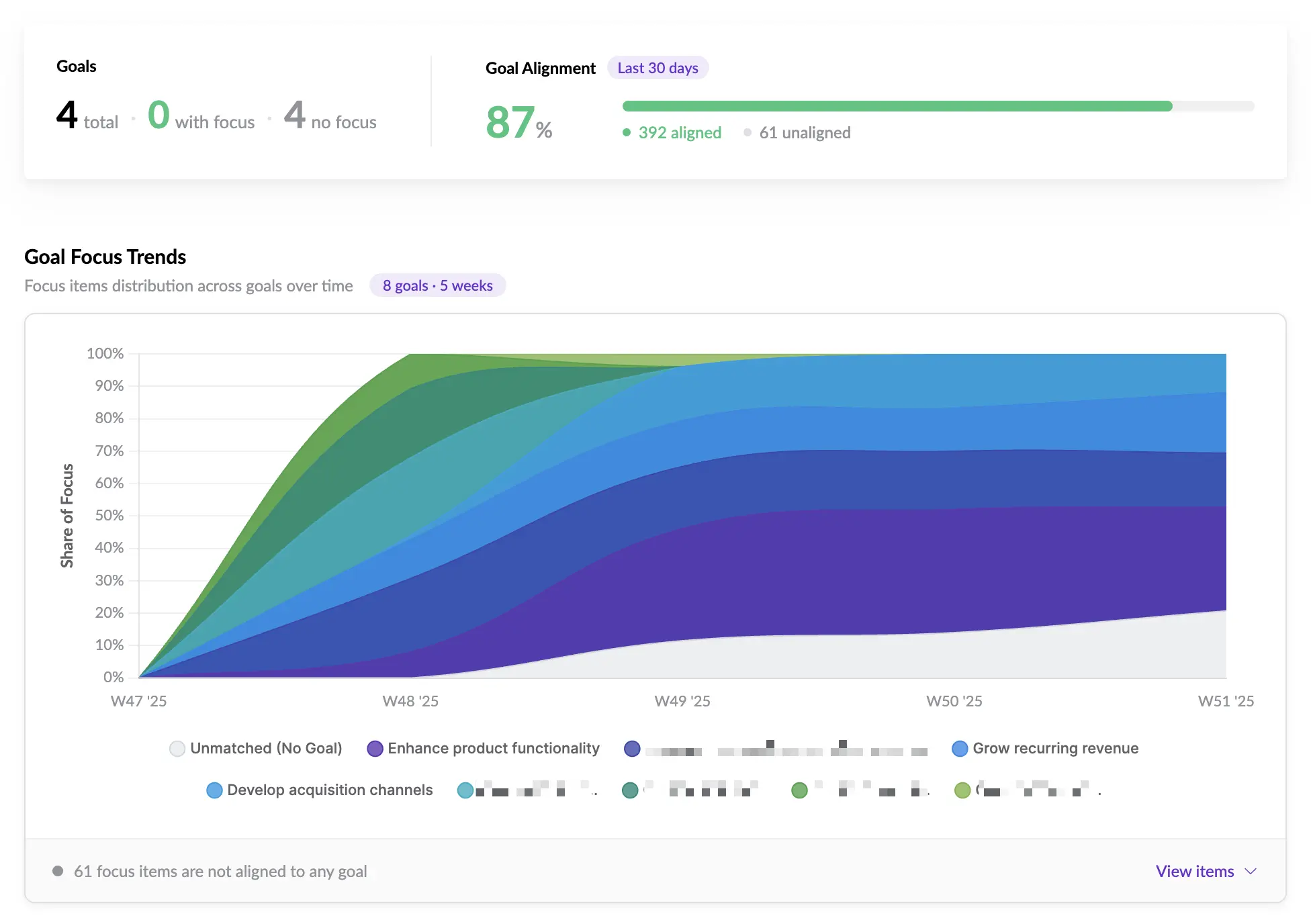1311x924 pixels.
Task: Click the green alignment progress bar
Action: coord(897,106)
